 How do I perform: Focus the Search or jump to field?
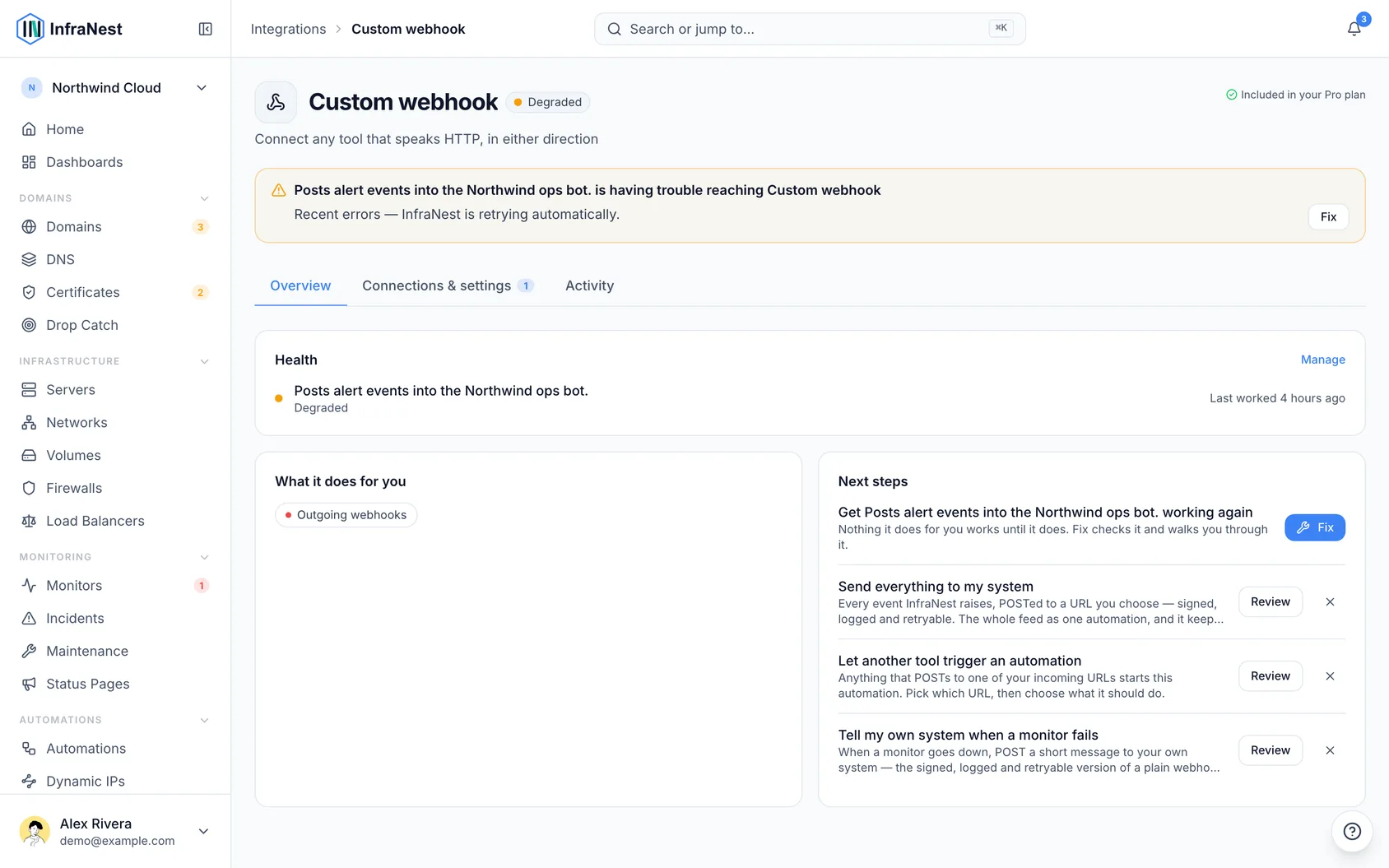pos(810,29)
